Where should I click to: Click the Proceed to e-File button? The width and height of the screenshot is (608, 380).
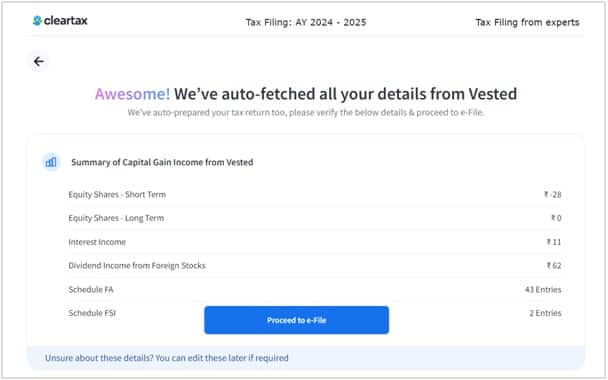(x=297, y=320)
